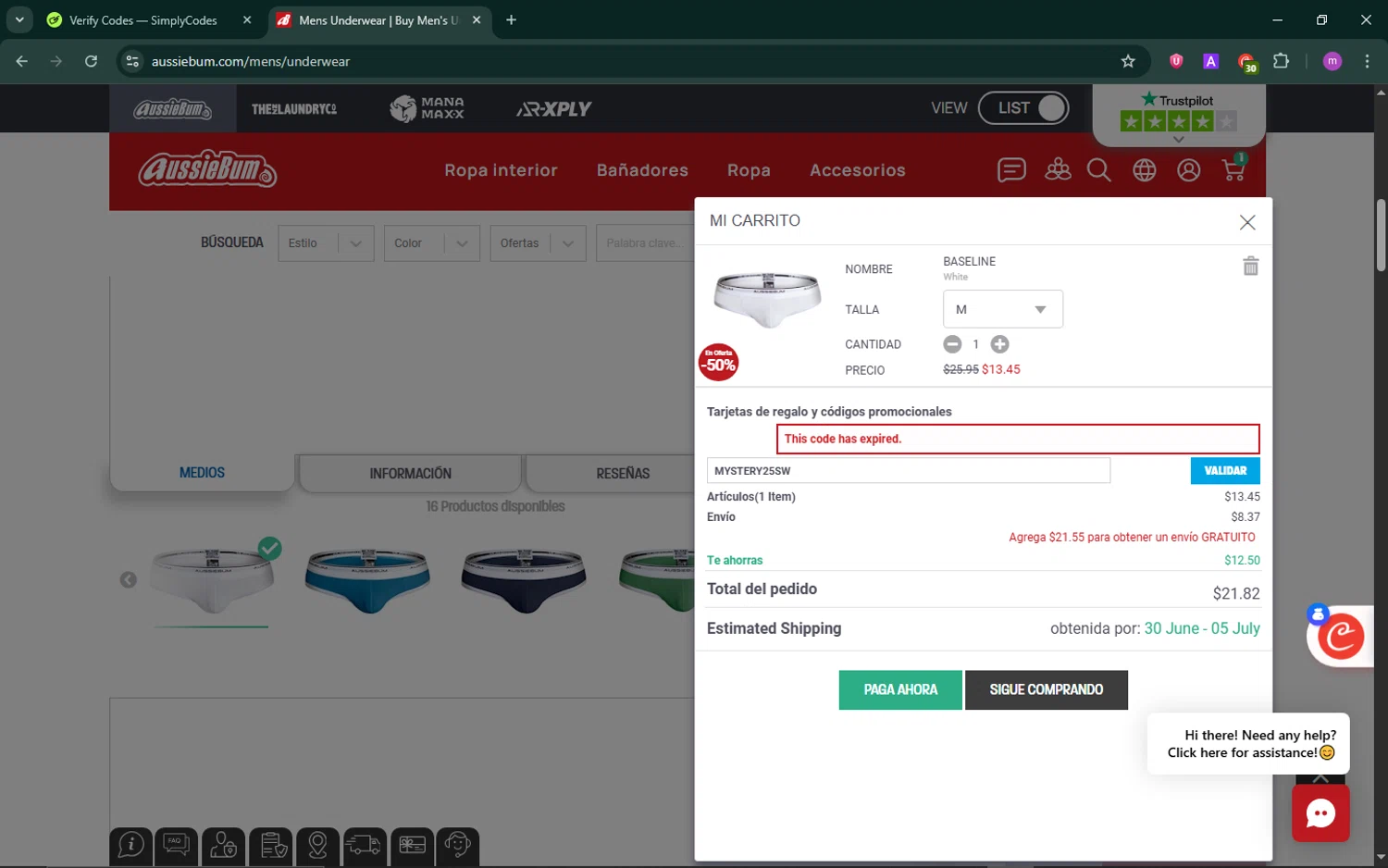Open the tab search dropdown arrow
1388x868 pixels.
(19, 20)
